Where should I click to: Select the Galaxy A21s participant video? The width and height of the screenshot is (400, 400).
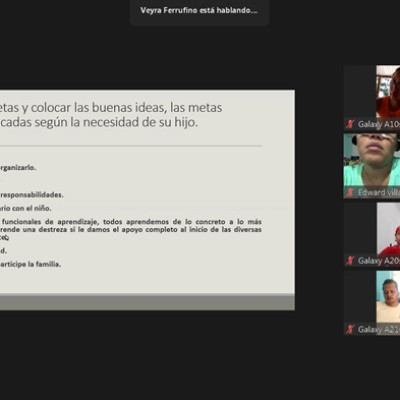click(x=372, y=303)
